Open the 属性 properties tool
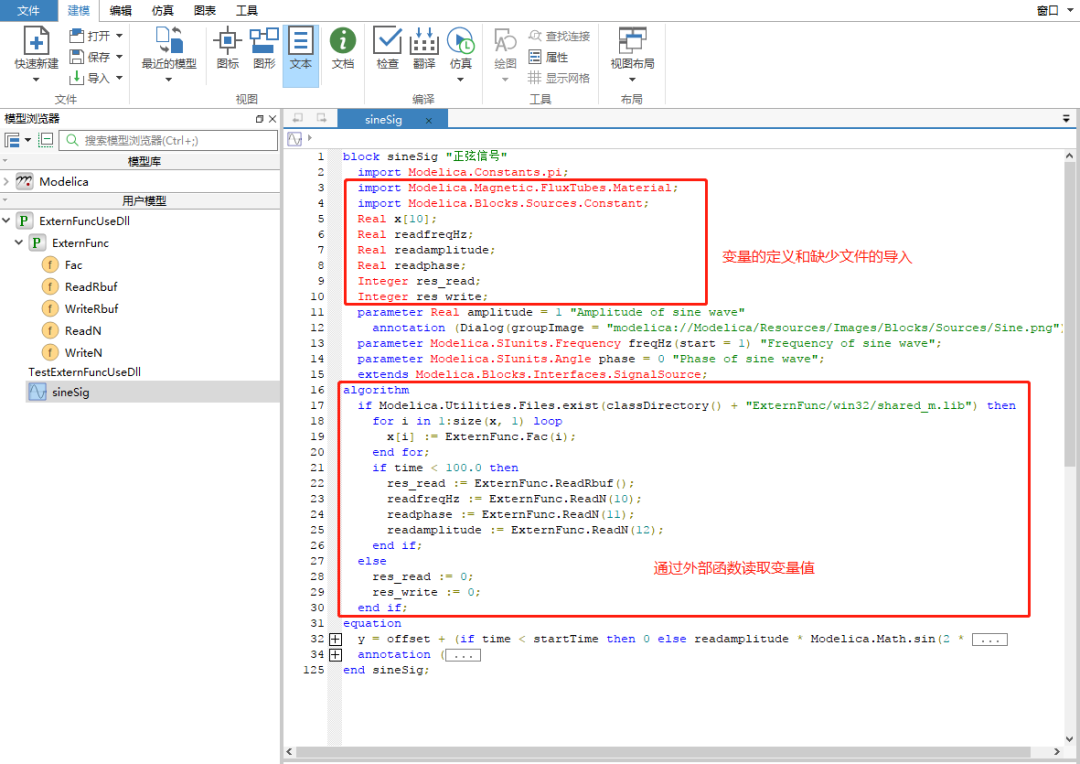The height and width of the screenshot is (764, 1080). tap(548, 57)
